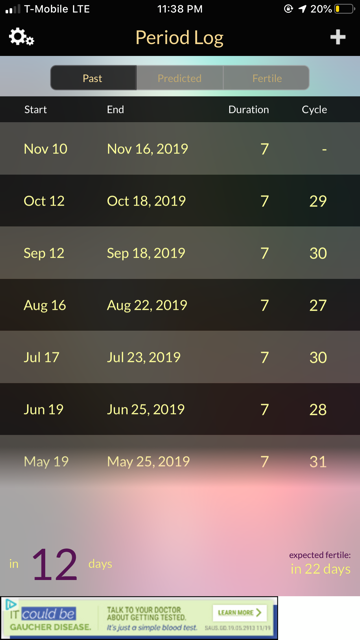Switch to the Fertile tab
Image resolution: width=360 pixels, height=640 pixels.
[x=267, y=78]
